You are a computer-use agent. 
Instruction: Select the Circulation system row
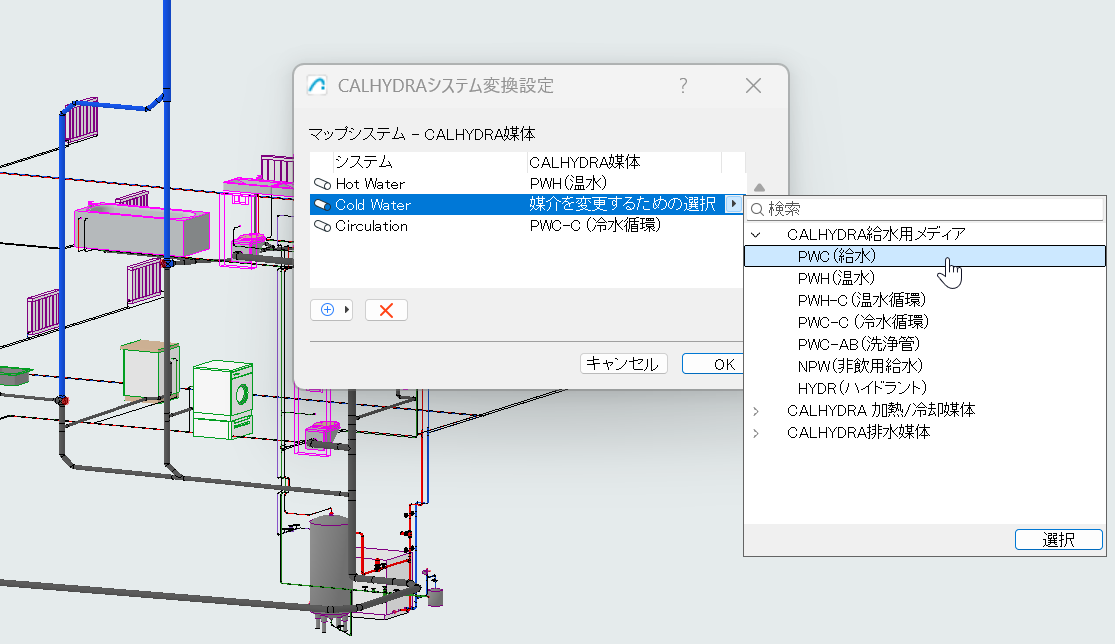526,226
